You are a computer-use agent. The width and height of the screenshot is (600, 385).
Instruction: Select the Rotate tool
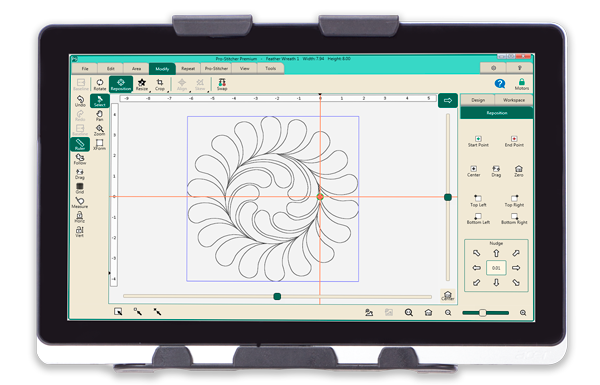(99, 85)
